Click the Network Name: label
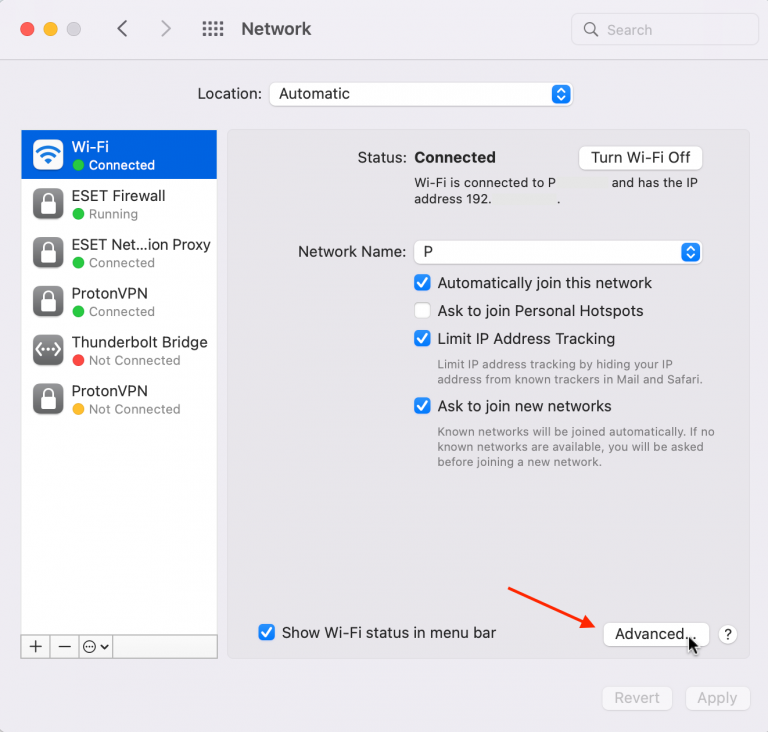This screenshot has width=768, height=732. tap(352, 252)
